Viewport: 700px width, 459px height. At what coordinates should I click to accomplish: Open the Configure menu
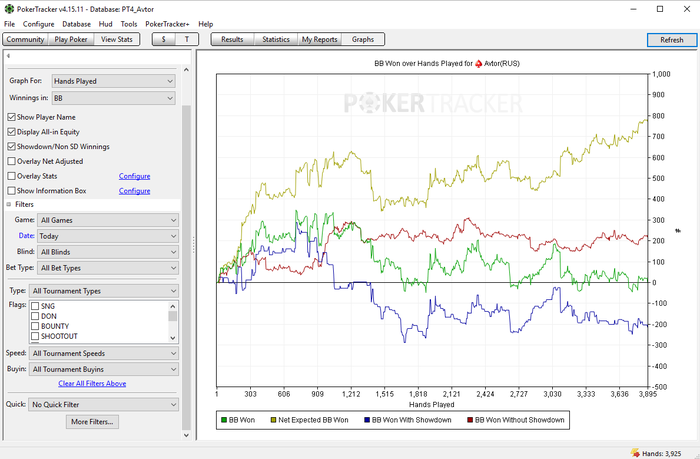click(38, 24)
